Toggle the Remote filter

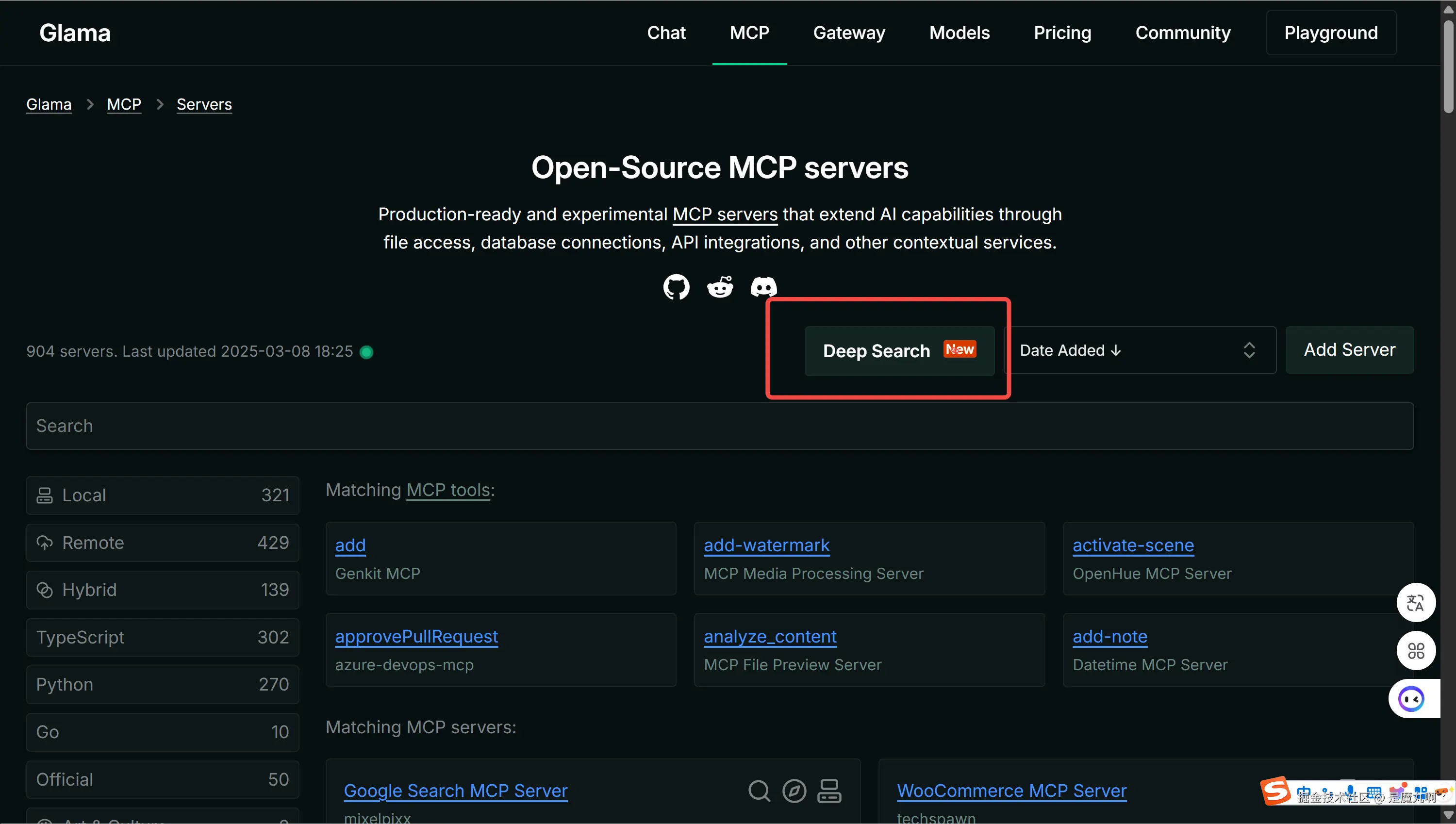(163, 543)
